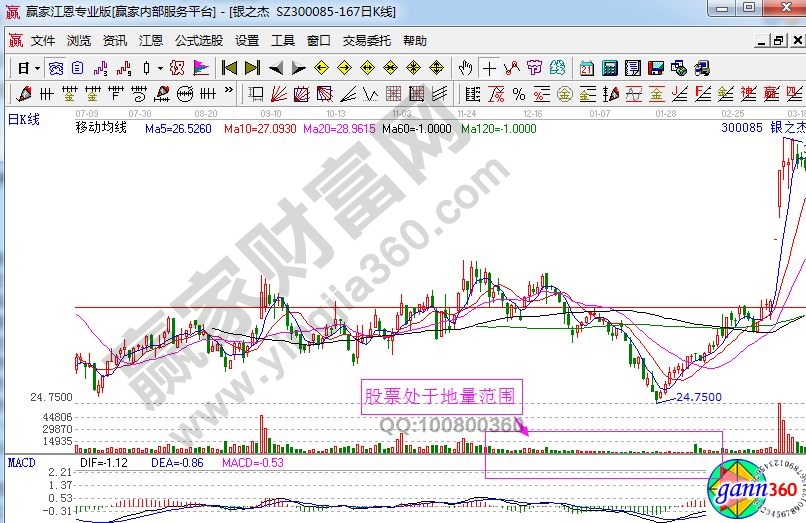The height and width of the screenshot is (523, 806).
Task: Click the colored flag icon
Action: pos(201,69)
